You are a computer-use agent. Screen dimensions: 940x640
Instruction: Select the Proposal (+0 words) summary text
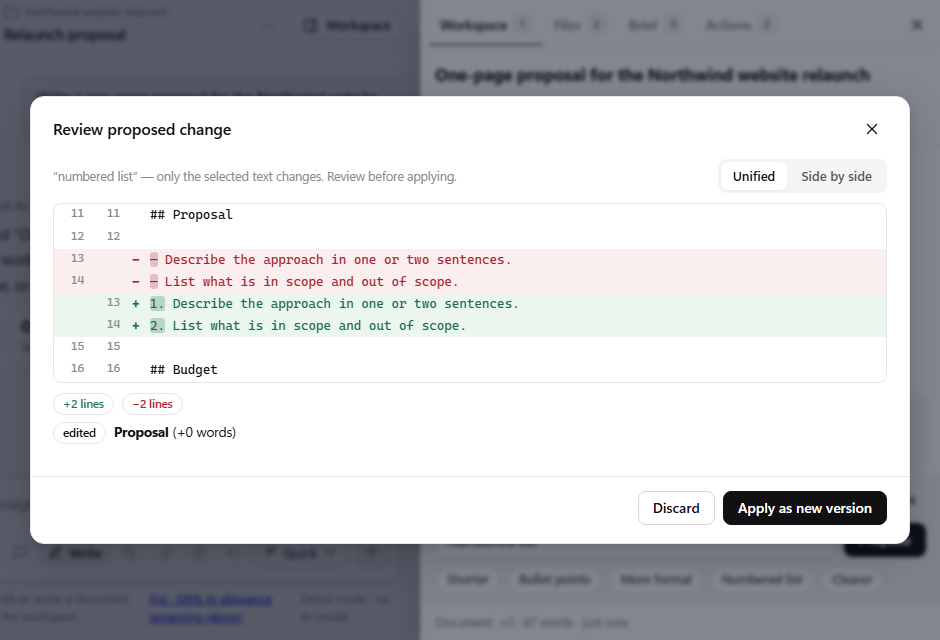(x=175, y=433)
